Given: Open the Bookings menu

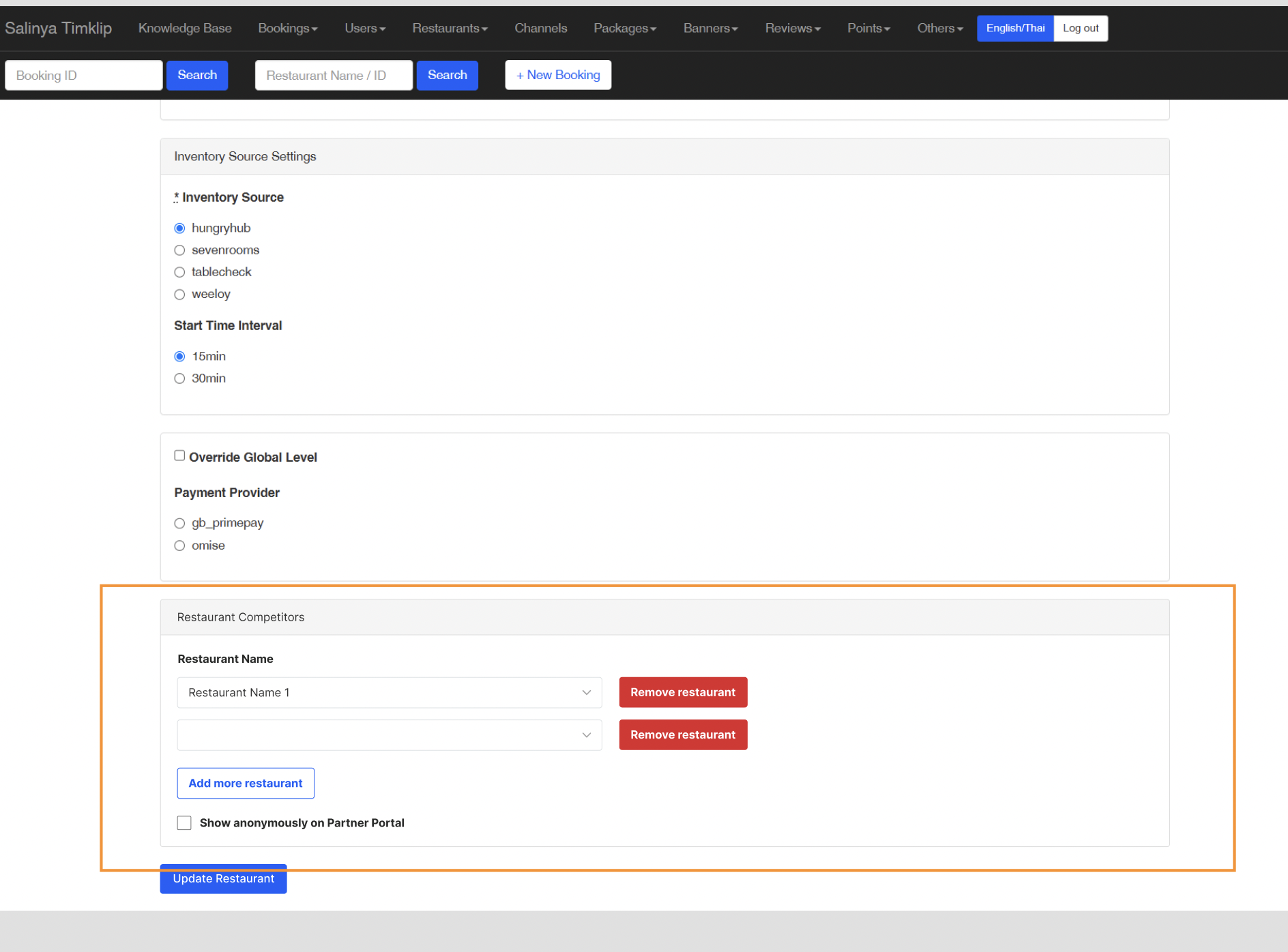Looking at the screenshot, I should pos(287,28).
